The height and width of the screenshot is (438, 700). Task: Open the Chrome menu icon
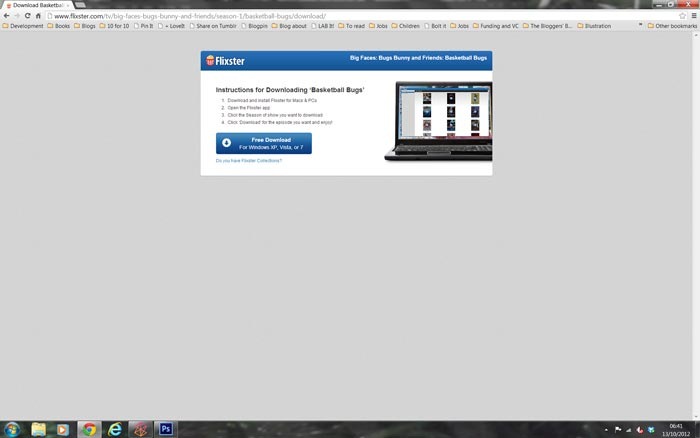pos(694,16)
